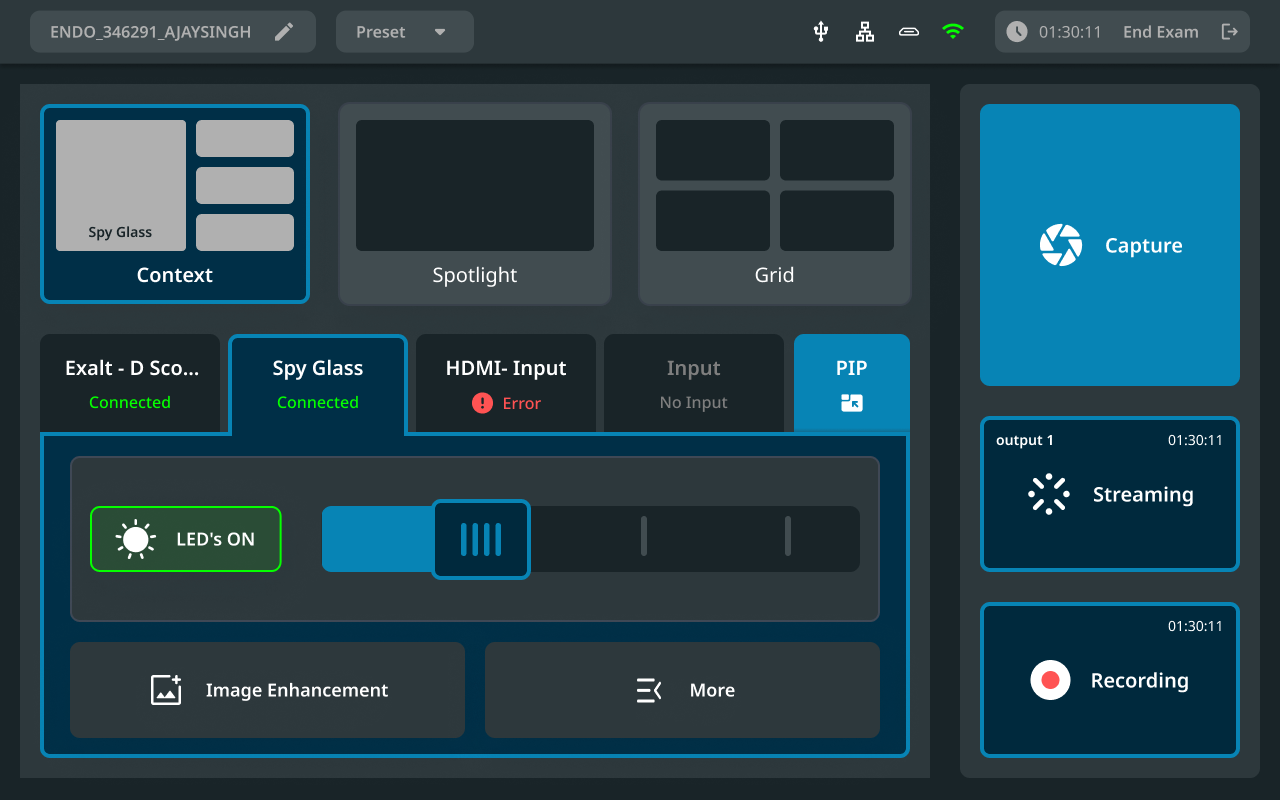Set brightness to the last tick mark
Viewport: 1280px width, 800px height.
(788, 536)
